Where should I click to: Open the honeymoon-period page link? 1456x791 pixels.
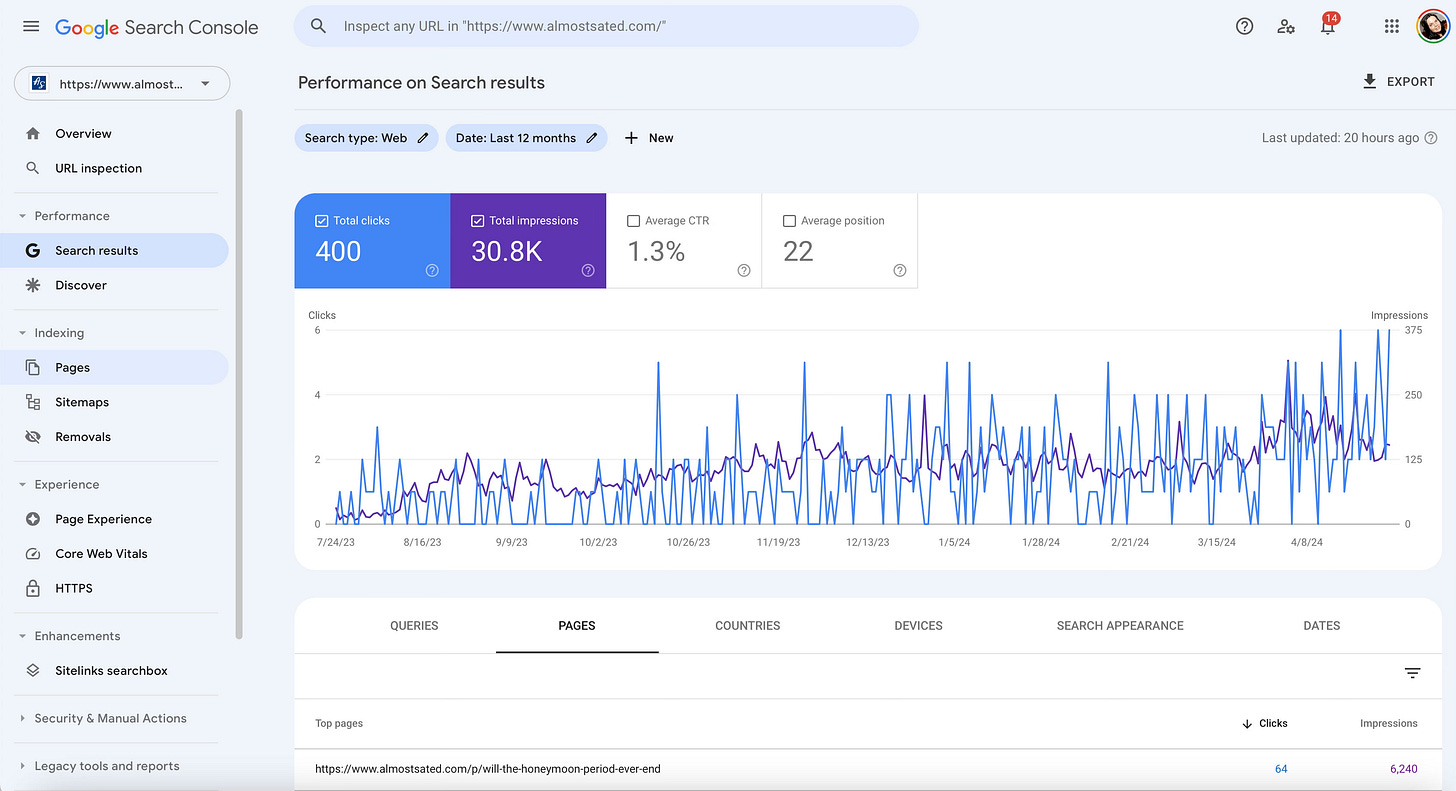(488, 768)
